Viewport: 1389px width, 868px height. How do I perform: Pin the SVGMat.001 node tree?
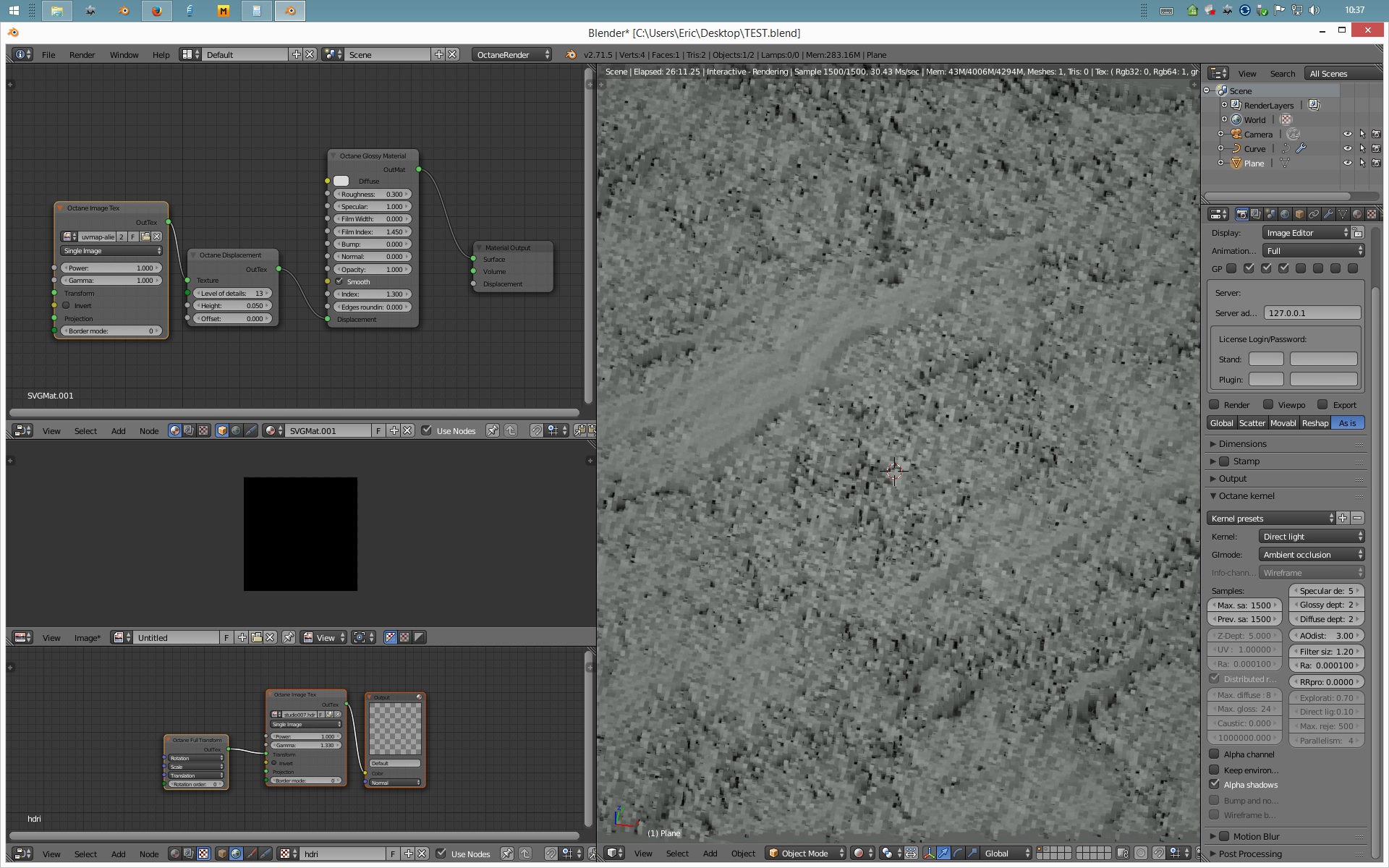492,430
